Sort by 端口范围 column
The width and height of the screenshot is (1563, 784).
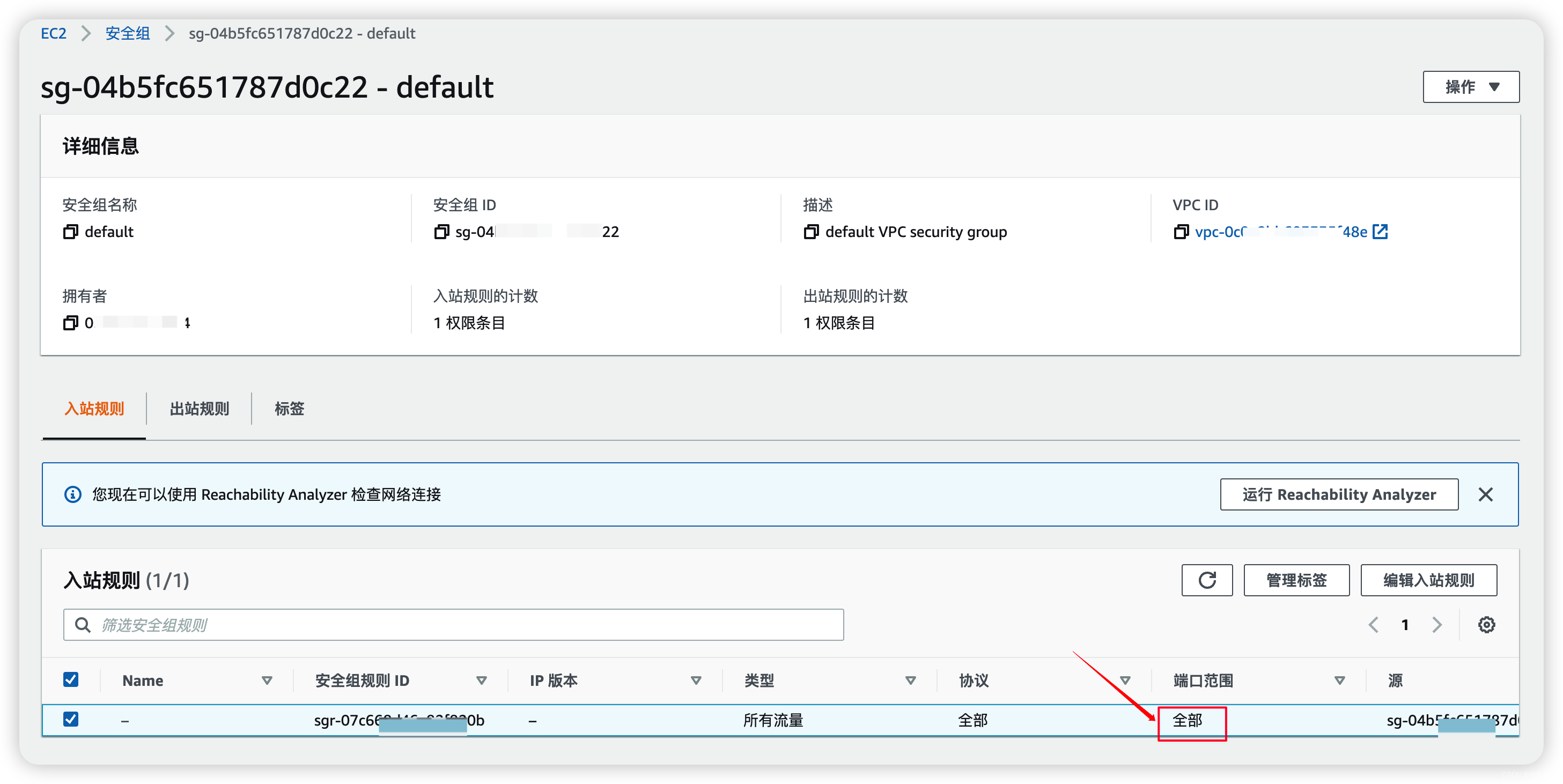tap(1339, 680)
